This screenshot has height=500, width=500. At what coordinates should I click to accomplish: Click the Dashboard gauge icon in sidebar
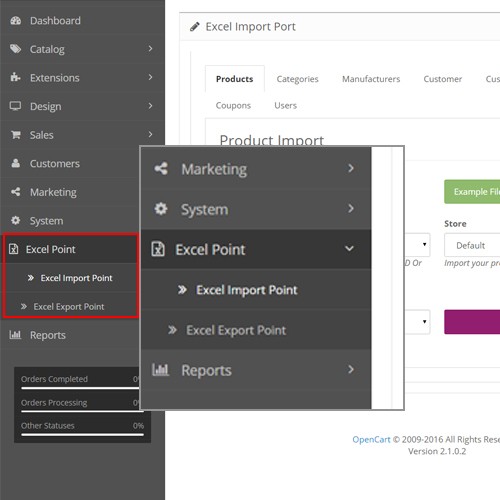(x=15, y=21)
